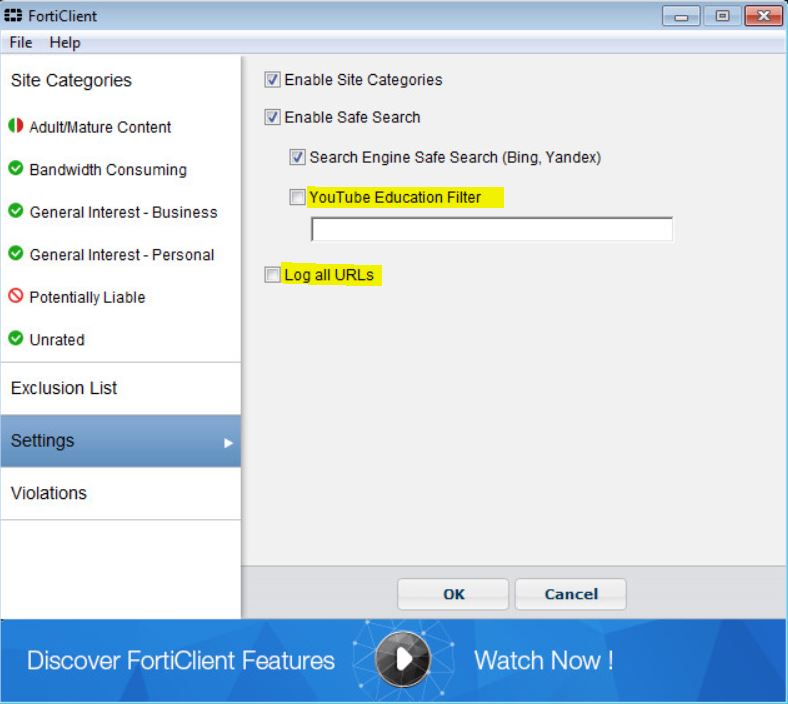Open the File menu
The width and height of the screenshot is (788, 704).
pos(21,42)
